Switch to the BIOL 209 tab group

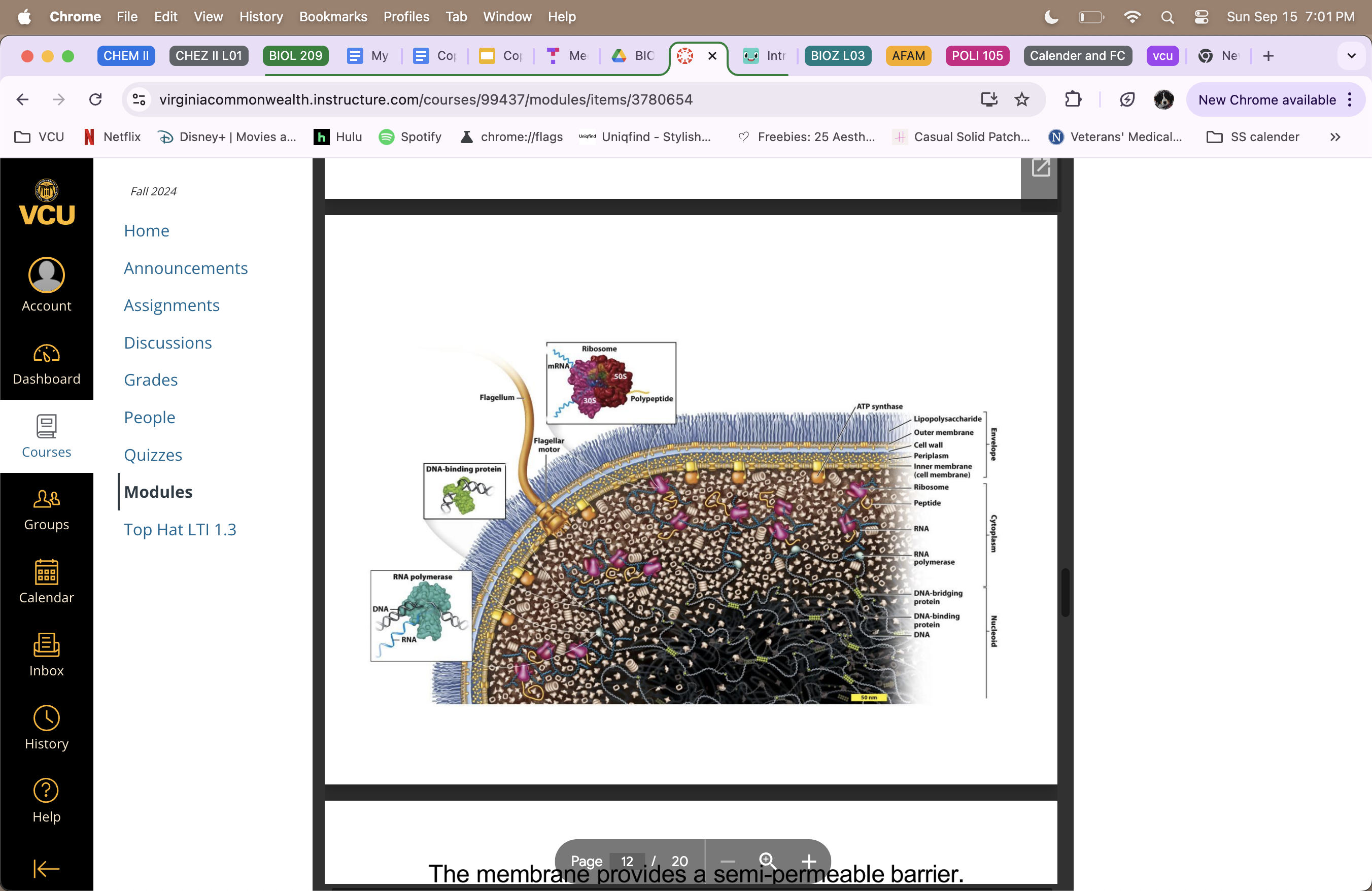coord(295,56)
